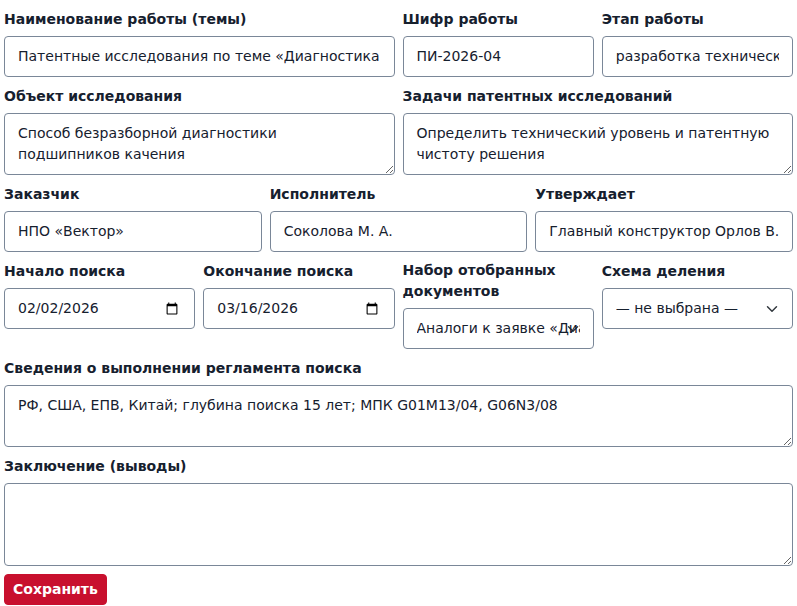Screen dimensions: 797x606
Task: Click the Задачи патентных исследований label
Action: (537, 96)
